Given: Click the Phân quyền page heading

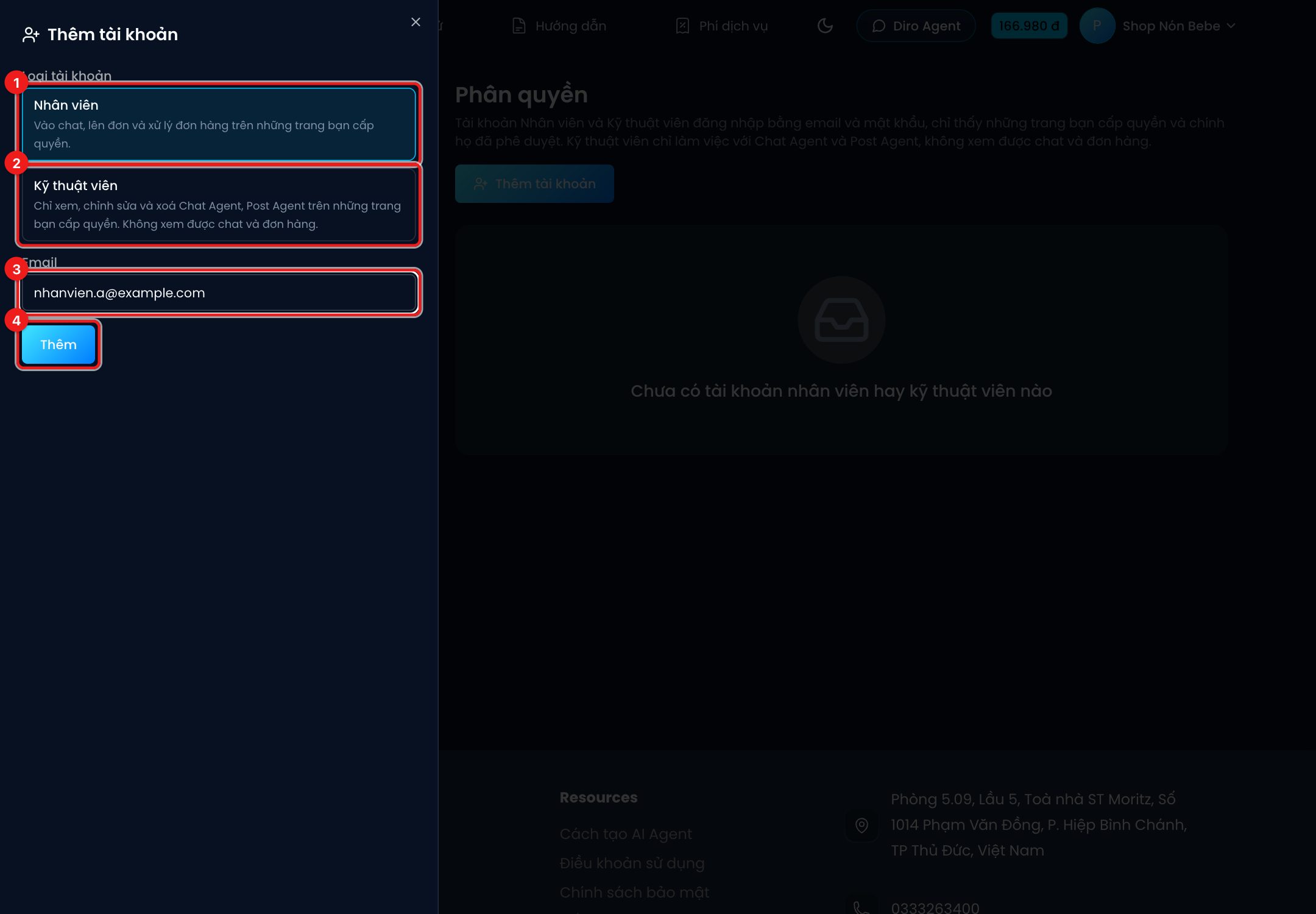Looking at the screenshot, I should click(522, 94).
